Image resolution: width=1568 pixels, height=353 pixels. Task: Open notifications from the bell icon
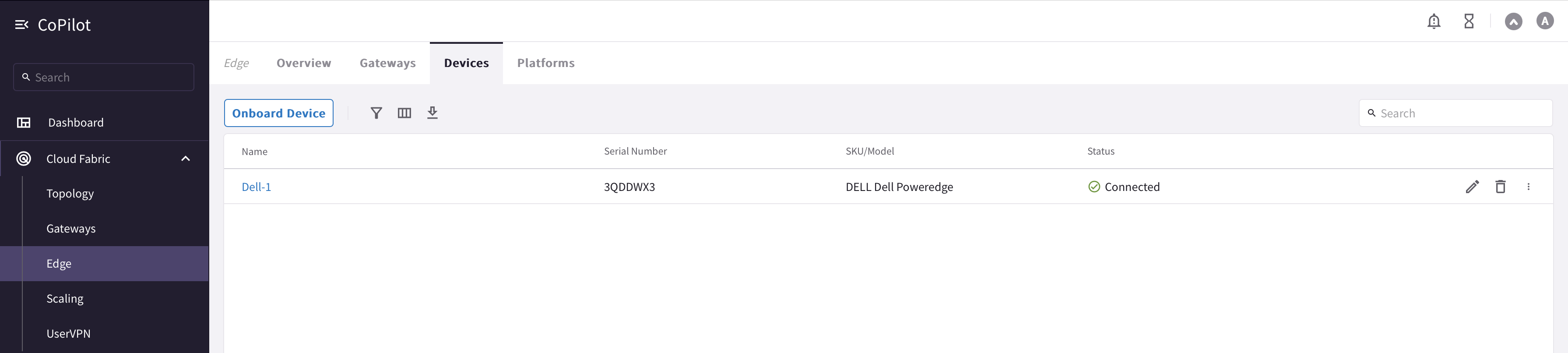(1434, 21)
